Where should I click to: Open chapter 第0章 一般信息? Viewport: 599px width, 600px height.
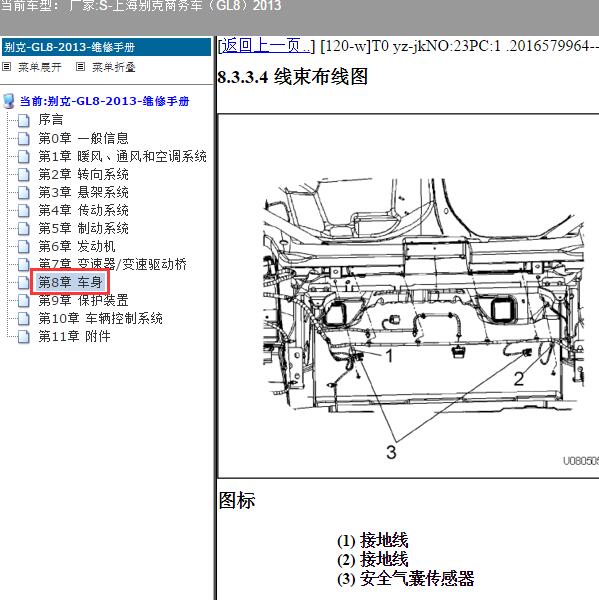click(x=83, y=138)
